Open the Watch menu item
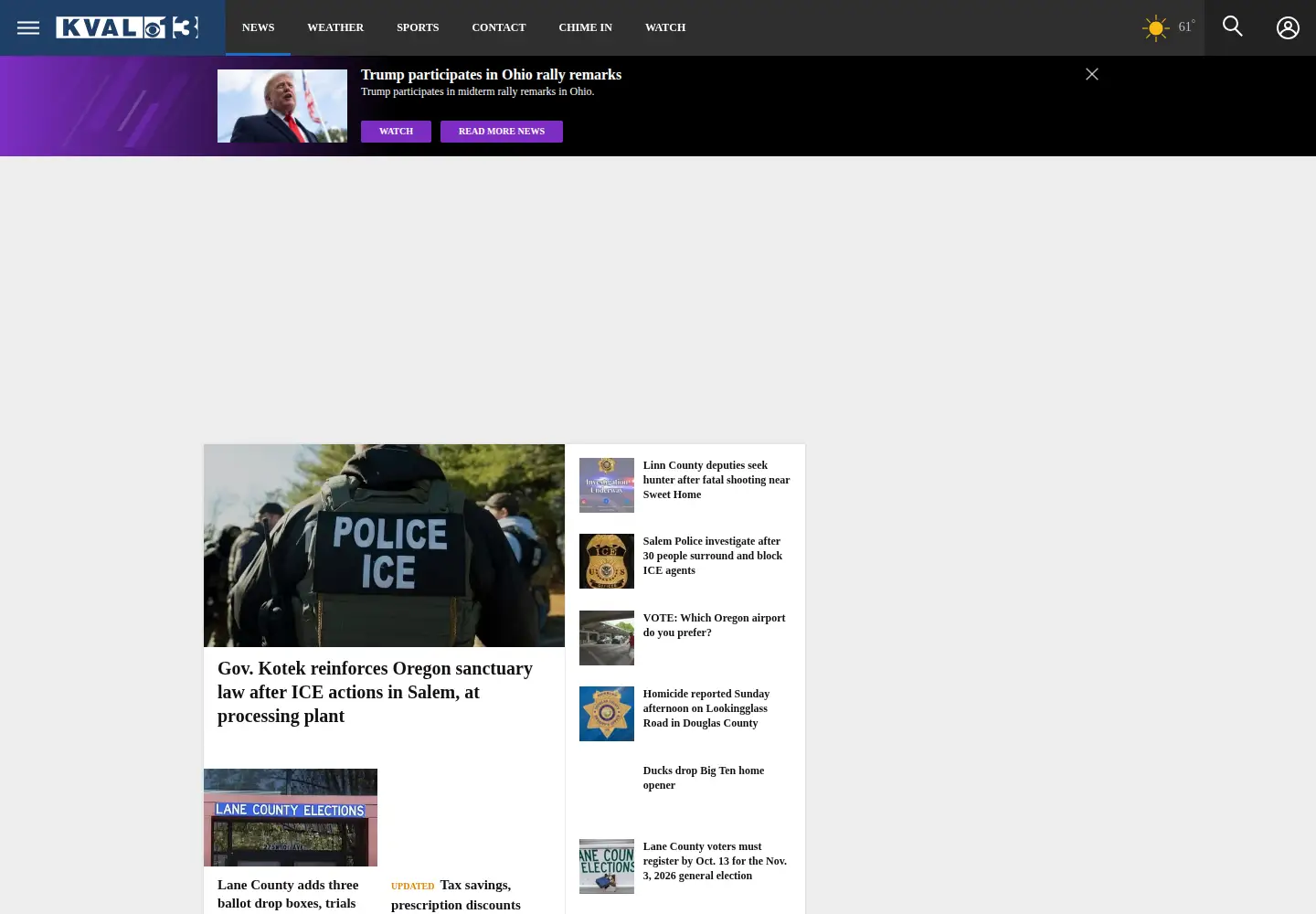The image size is (1316, 914). [665, 27]
